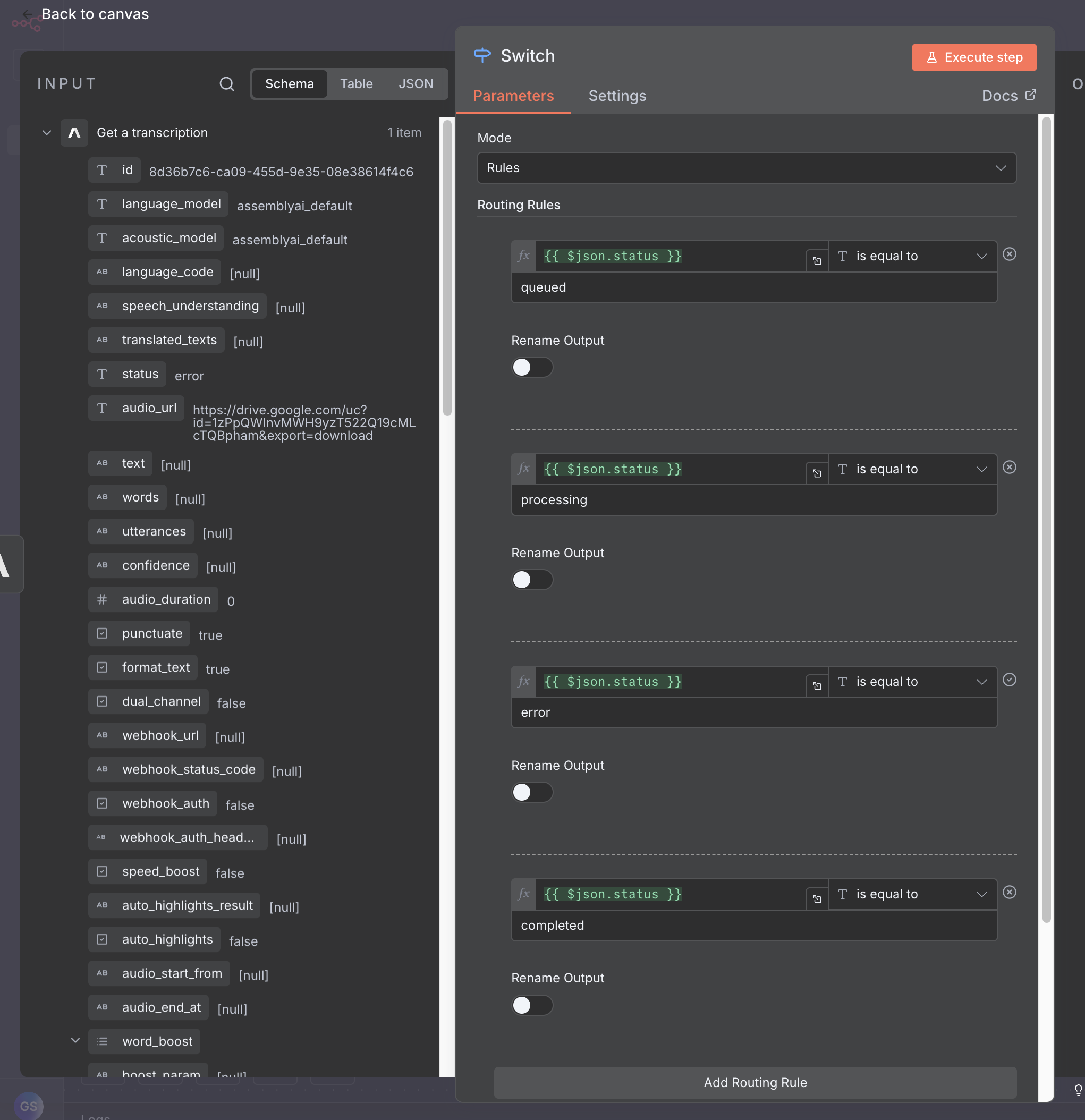Image resolution: width=1085 pixels, height=1120 pixels.
Task: Turn on Rename Output for the completed rule
Action: (x=531, y=1005)
